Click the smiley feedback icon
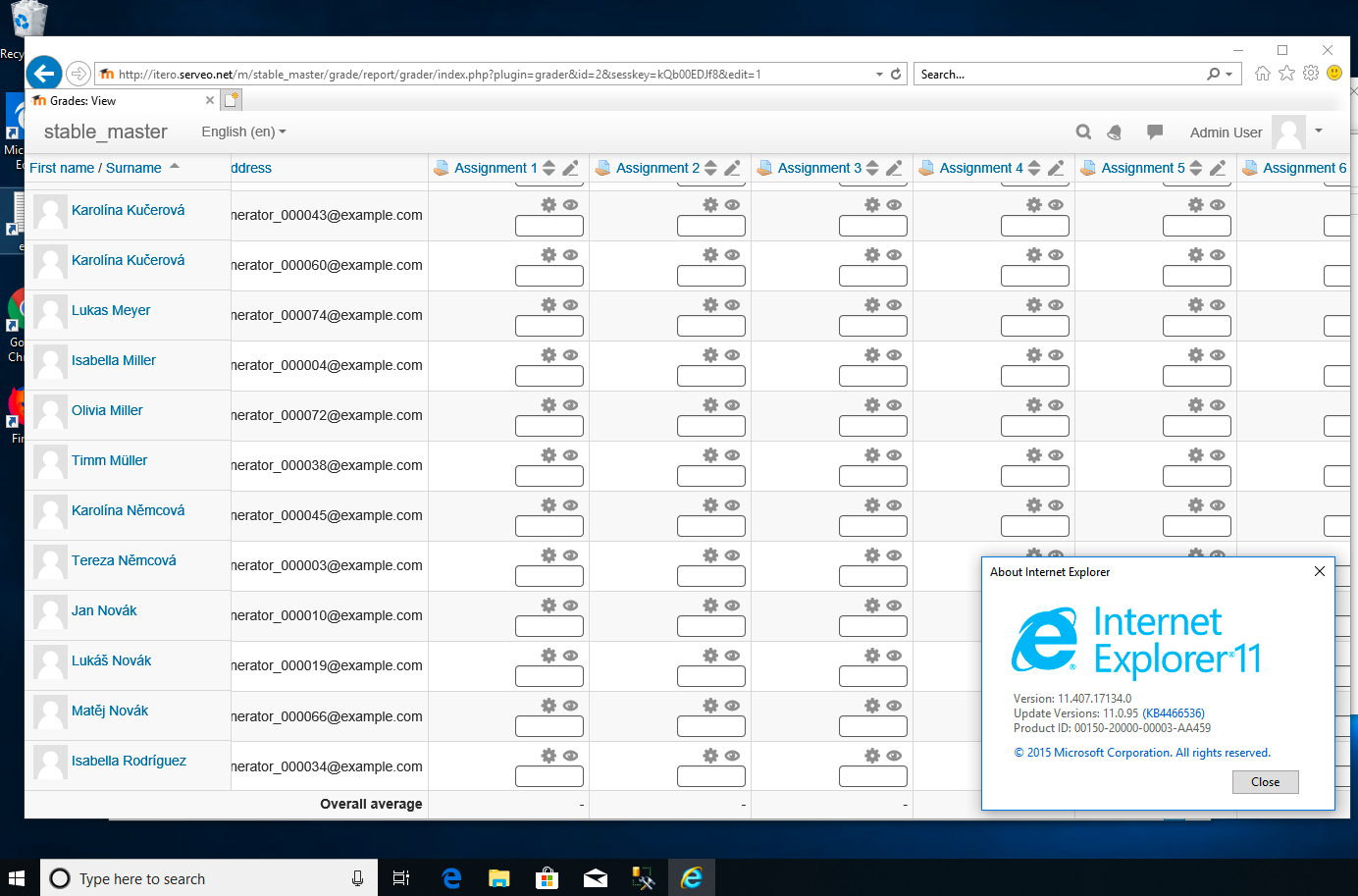The height and width of the screenshot is (896, 1358). (1334, 73)
